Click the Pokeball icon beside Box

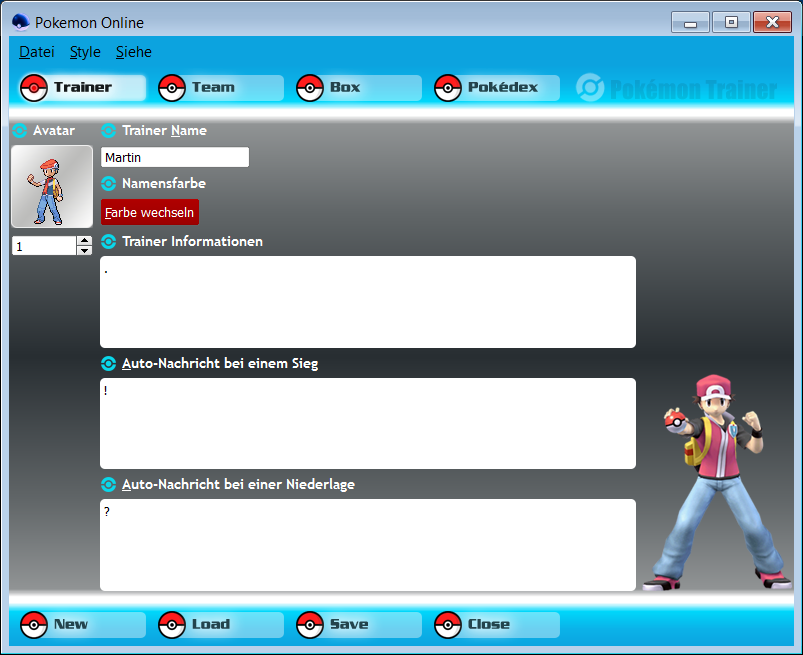(310, 88)
